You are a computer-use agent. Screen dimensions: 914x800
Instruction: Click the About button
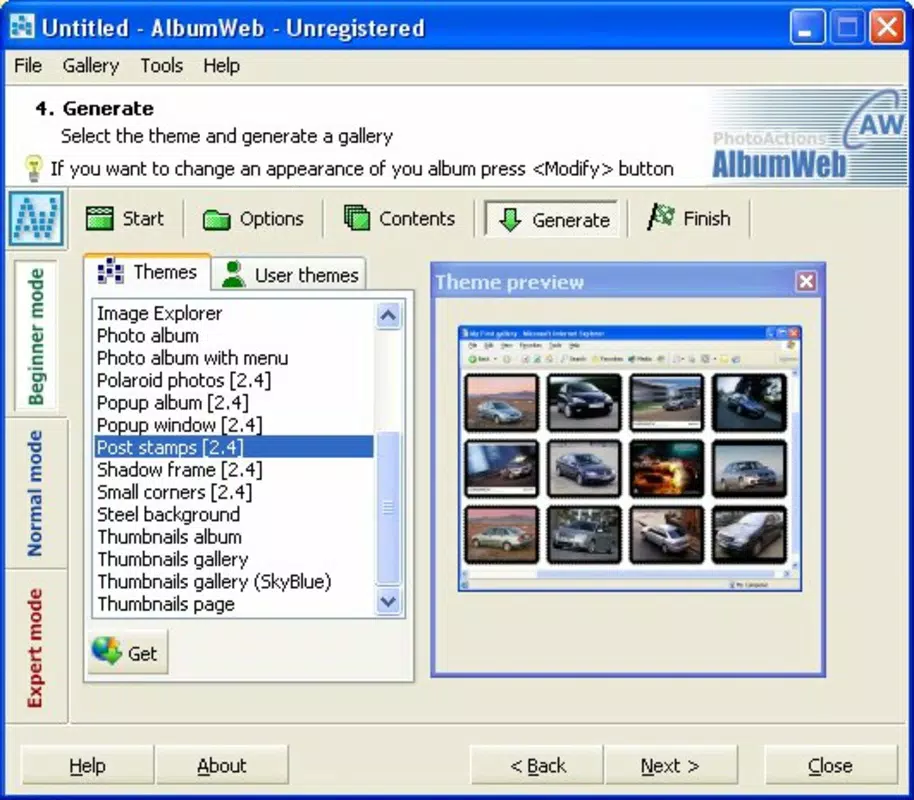click(x=222, y=765)
